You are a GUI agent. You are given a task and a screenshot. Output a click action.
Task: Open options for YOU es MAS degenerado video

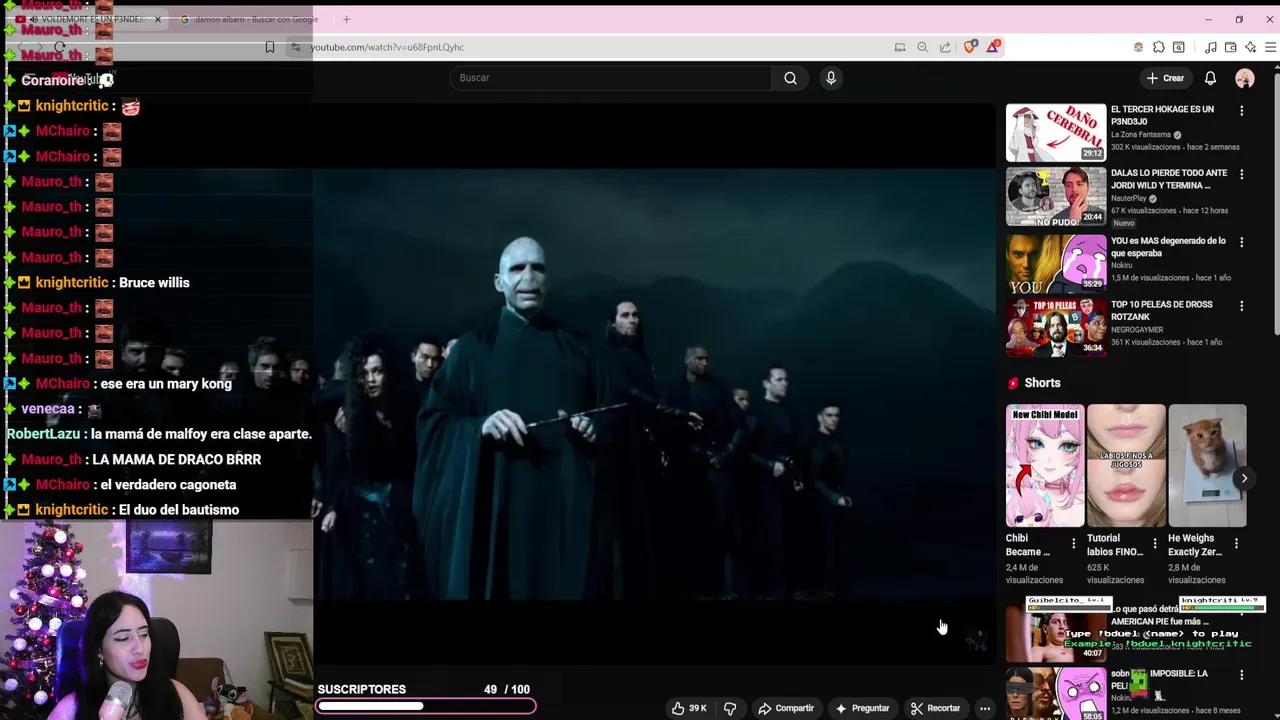(1241, 242)
